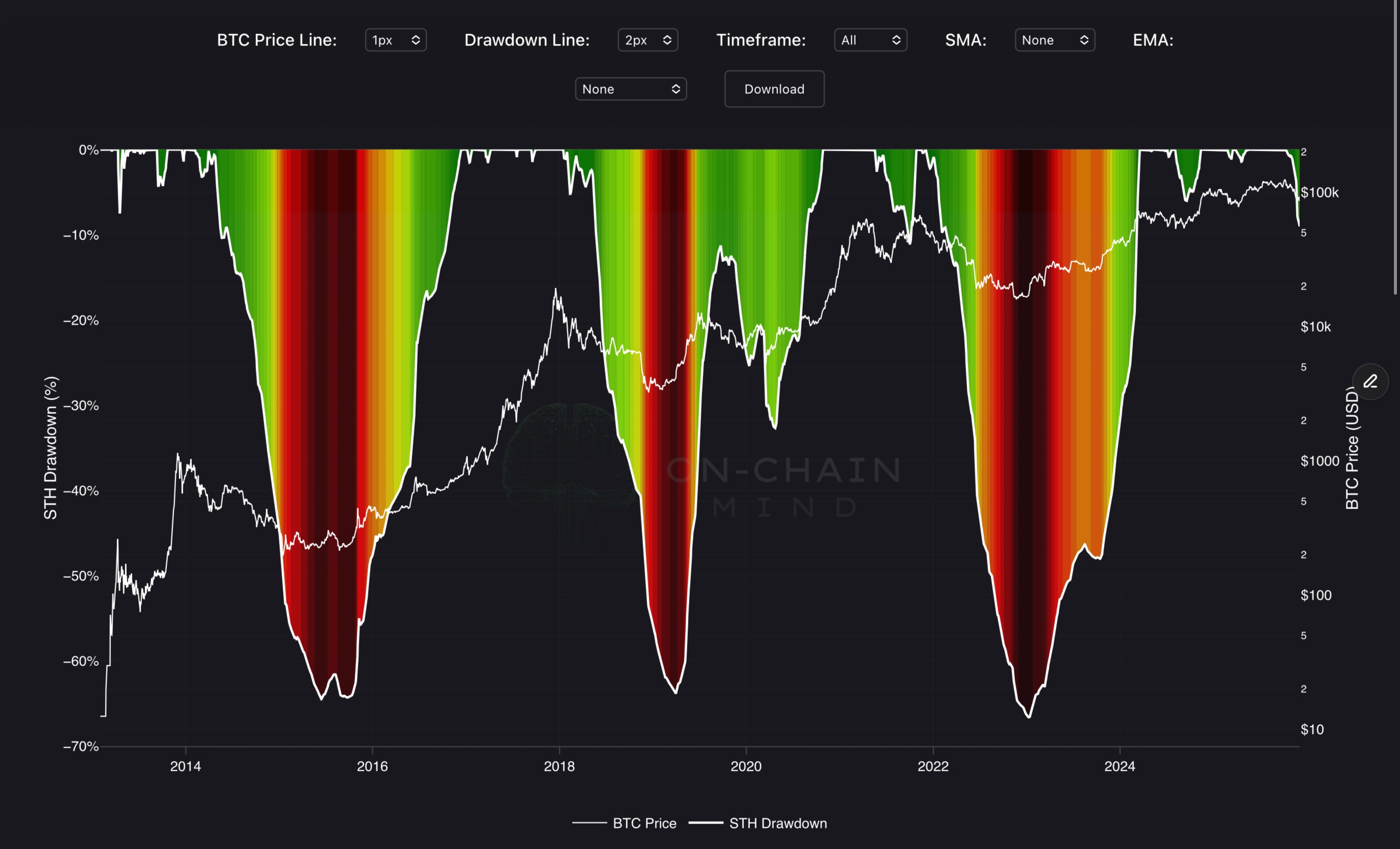
Task: Click the BTC Price Line stepper arrows
Action: pos(415,40)
